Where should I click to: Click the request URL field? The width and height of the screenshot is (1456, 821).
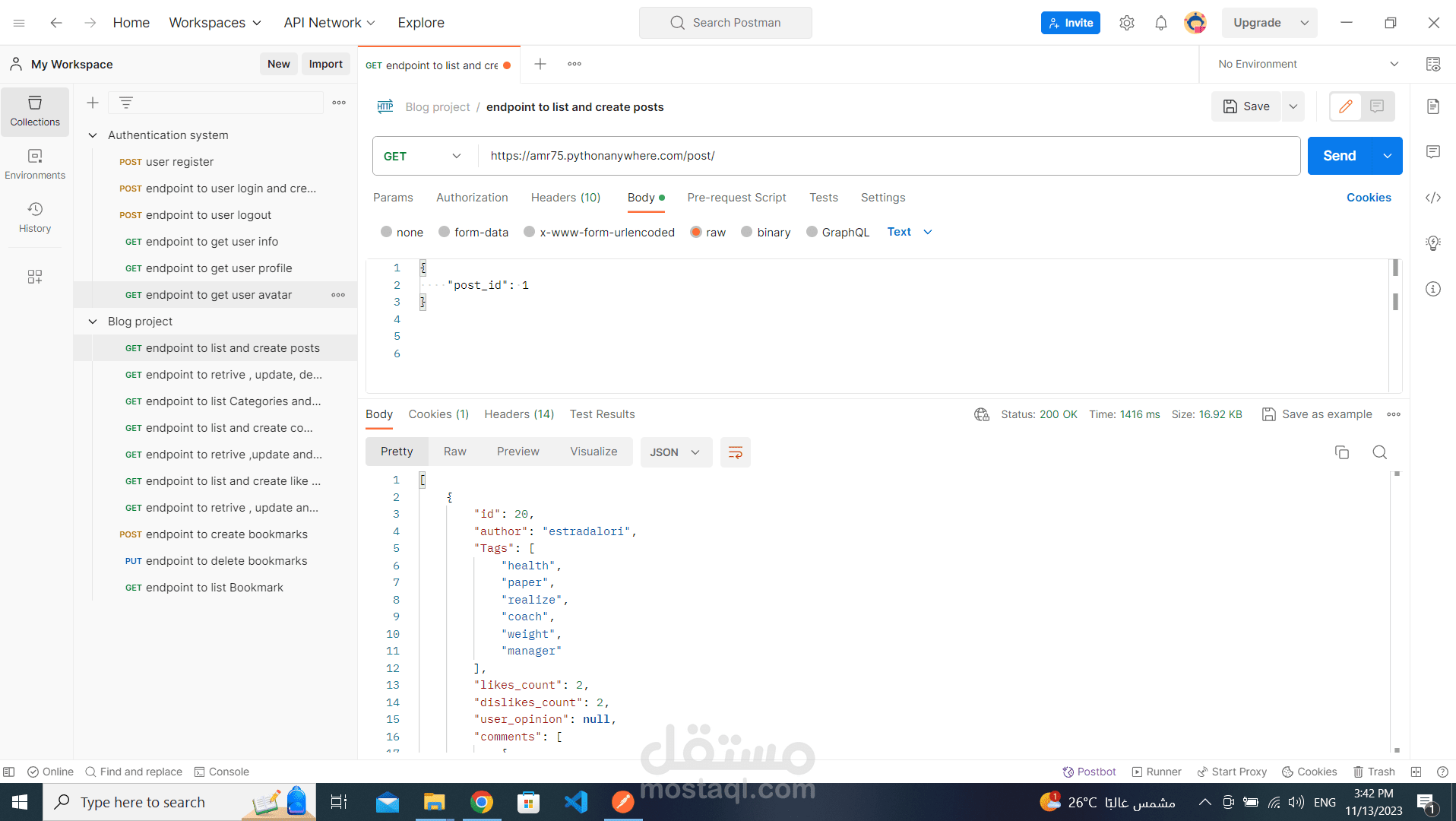888,156
